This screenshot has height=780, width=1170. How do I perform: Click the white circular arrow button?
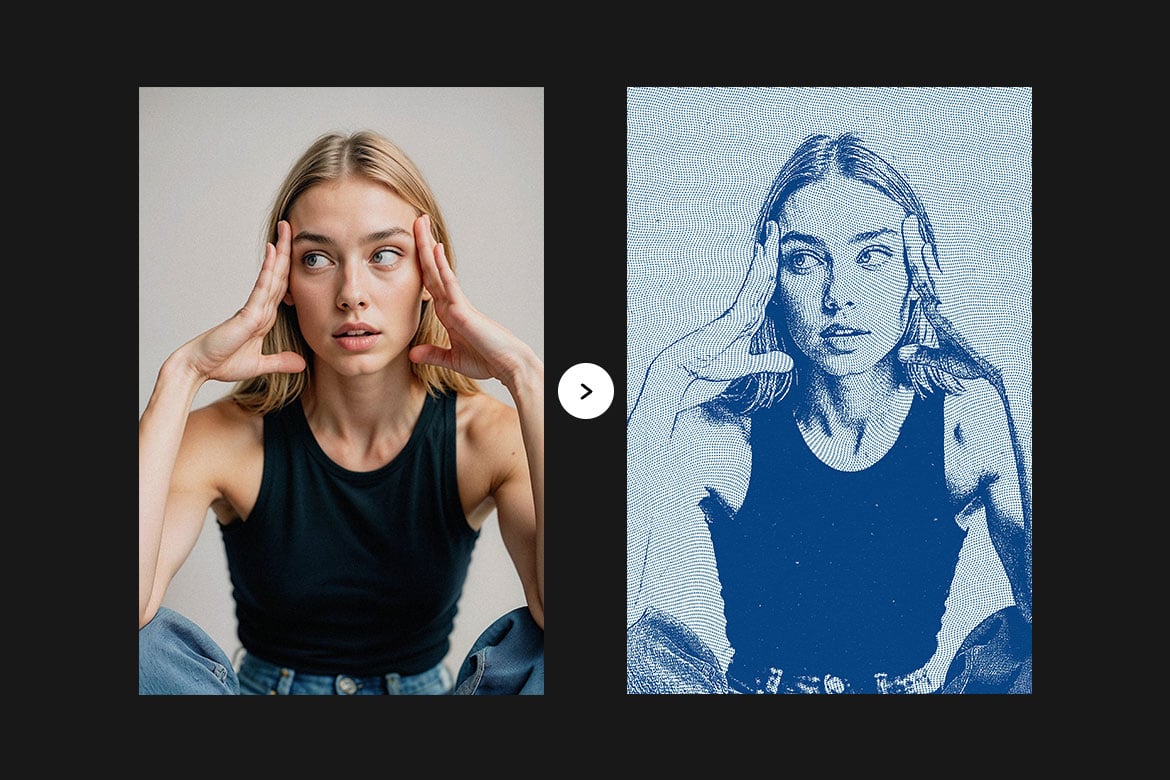tap(586, 391)
